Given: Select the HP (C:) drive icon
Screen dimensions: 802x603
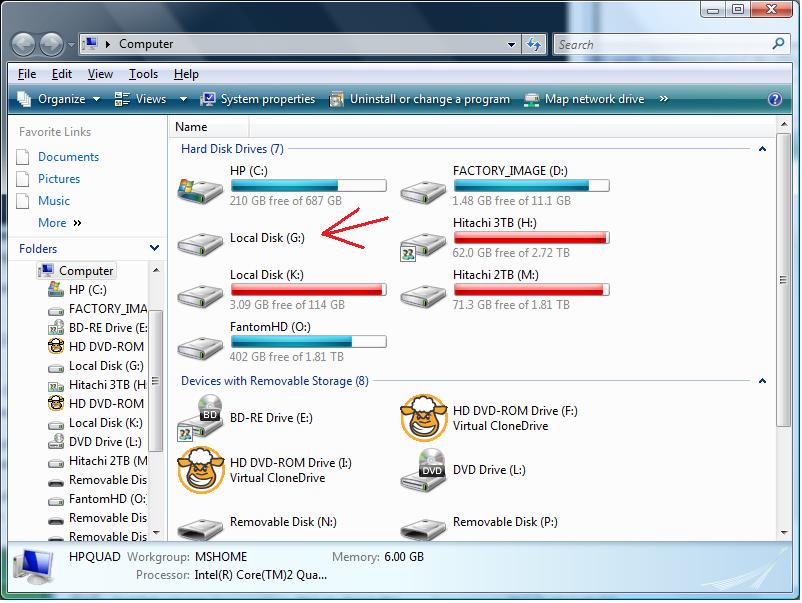Looking at the screenshot, I should (x=200, y=191).
